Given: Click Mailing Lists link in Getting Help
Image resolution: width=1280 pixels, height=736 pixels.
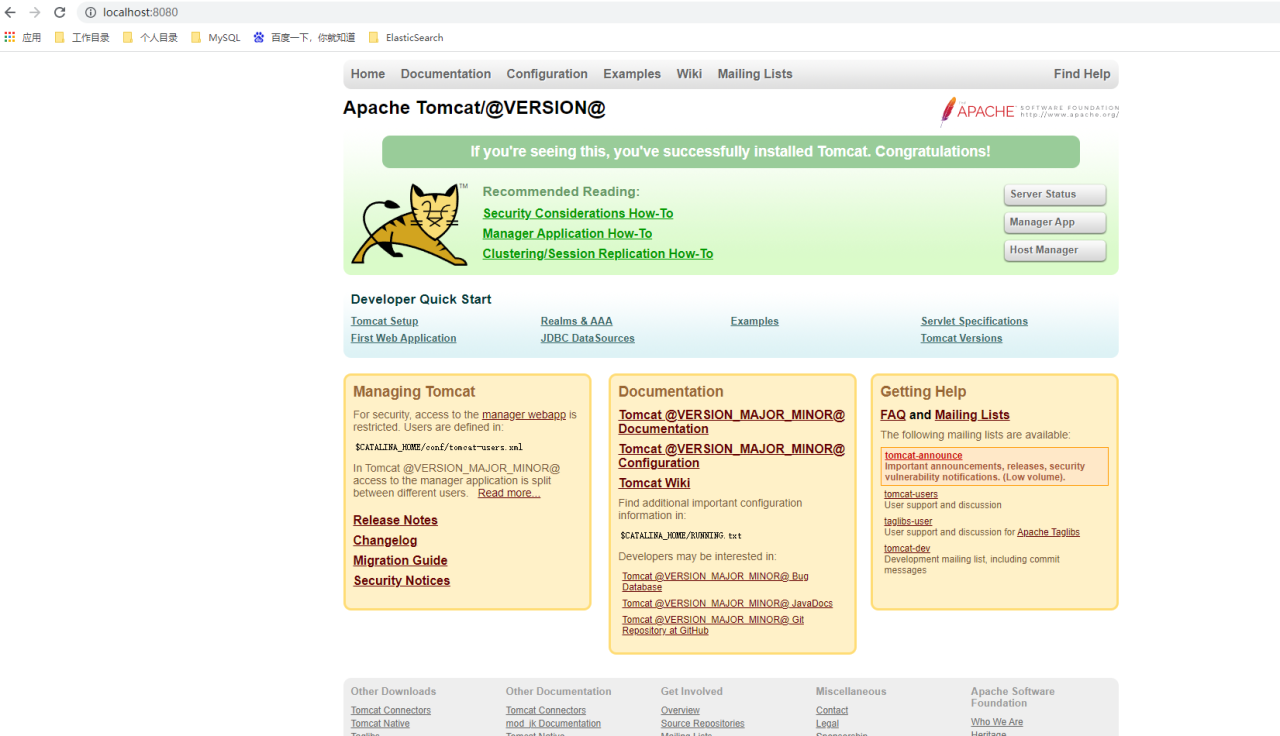Looking at the screenshot, I should 972,415.
